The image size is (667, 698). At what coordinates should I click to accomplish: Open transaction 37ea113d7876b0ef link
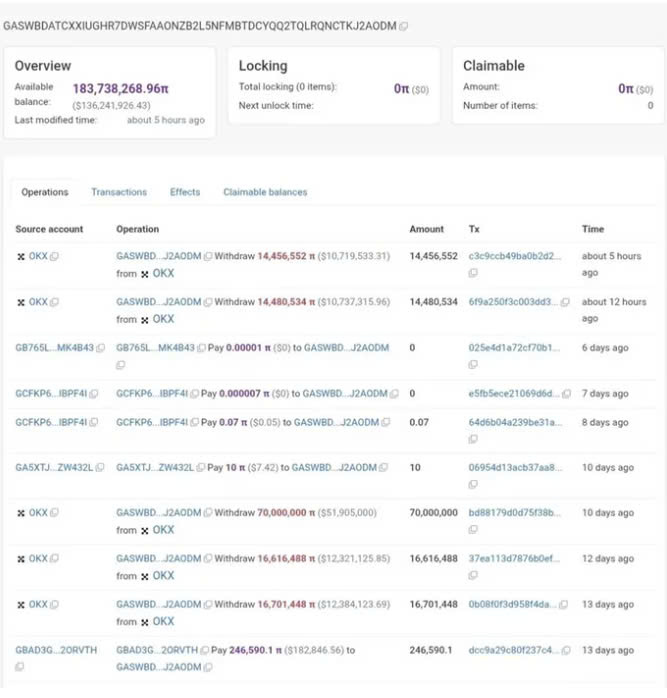(514, 559)
